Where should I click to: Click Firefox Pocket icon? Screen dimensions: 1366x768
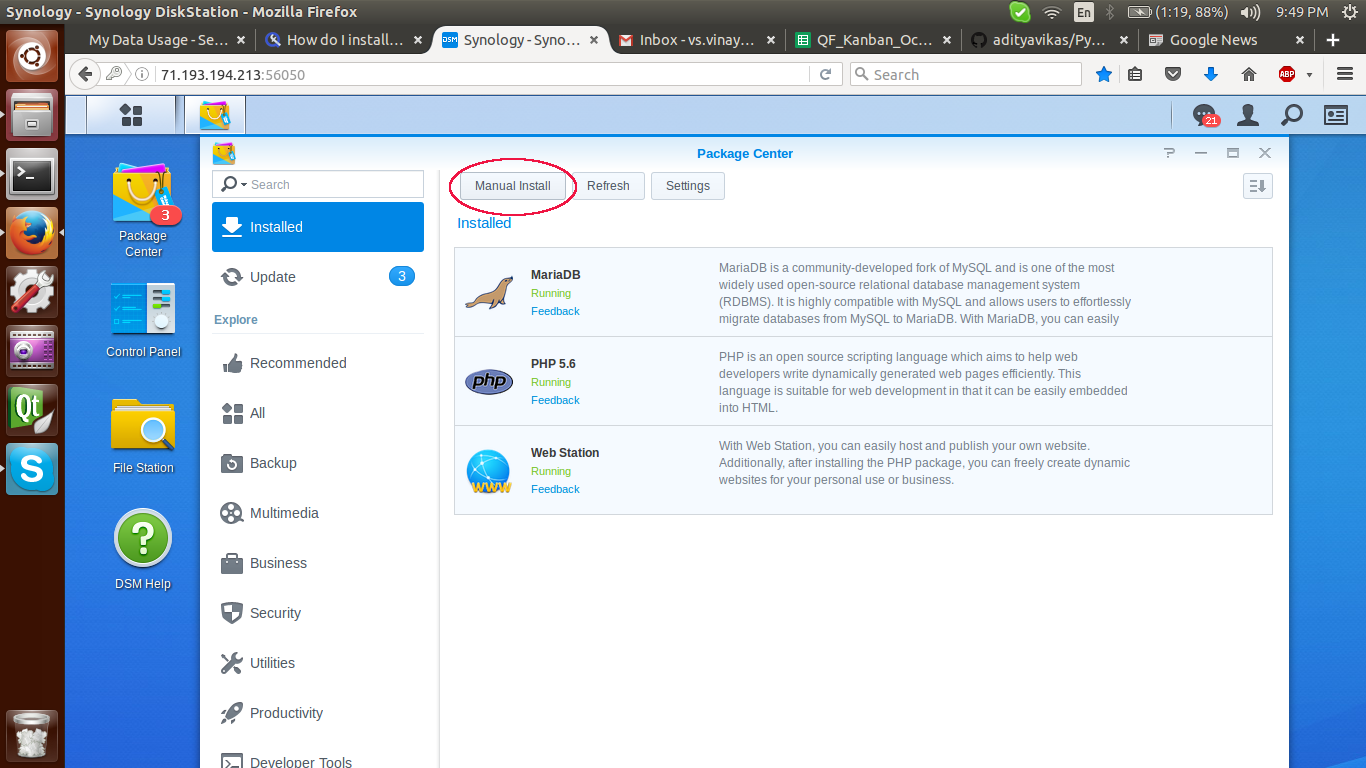1173,74
